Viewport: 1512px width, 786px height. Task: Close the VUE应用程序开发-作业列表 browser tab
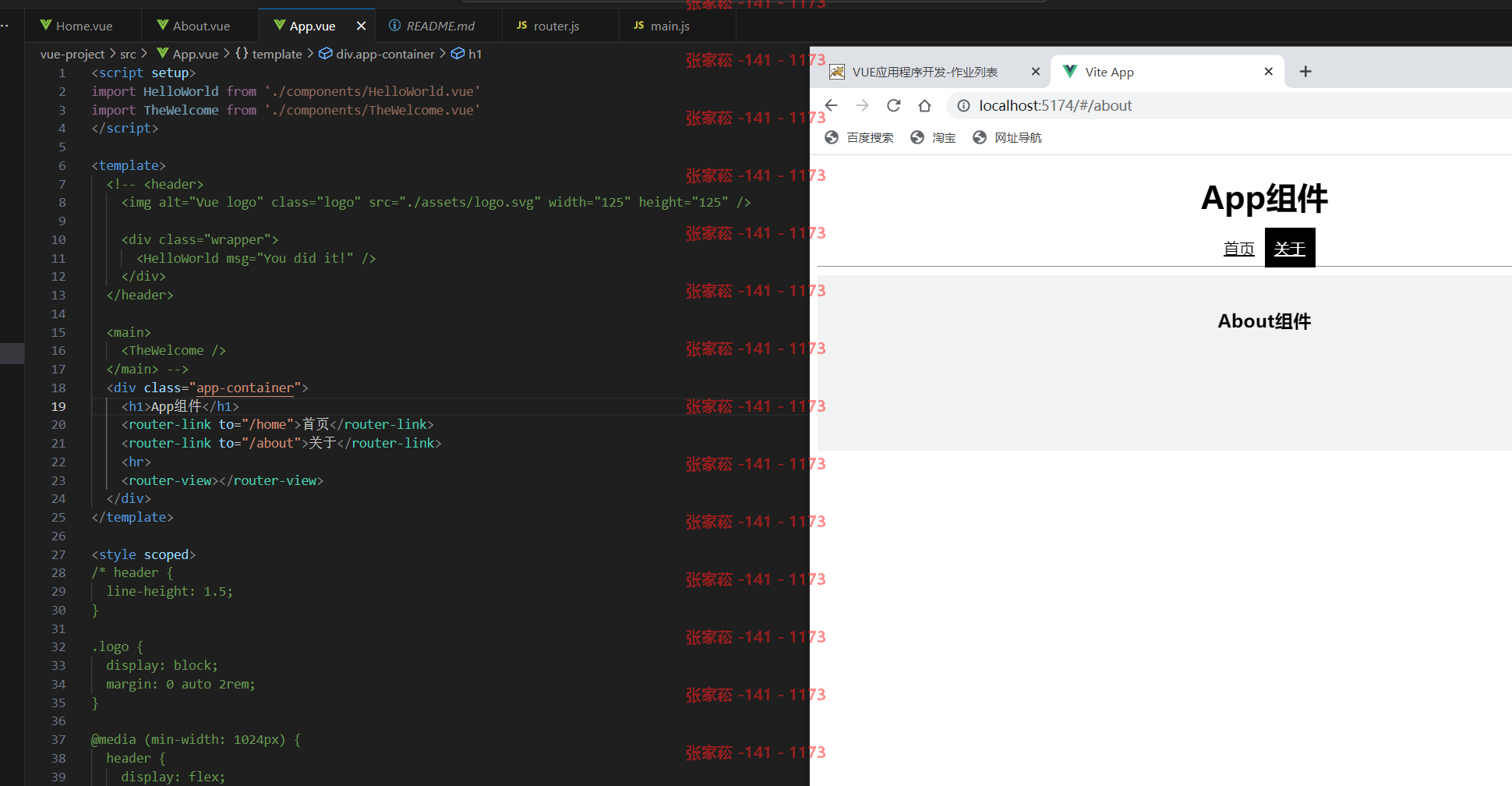(x=1035, y=72)
